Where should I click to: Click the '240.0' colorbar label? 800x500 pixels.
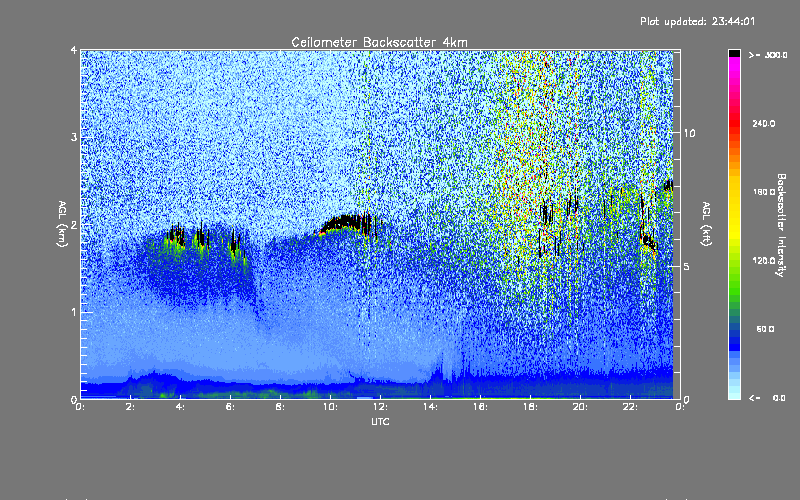pyautogui.click(x=764, y=123)
